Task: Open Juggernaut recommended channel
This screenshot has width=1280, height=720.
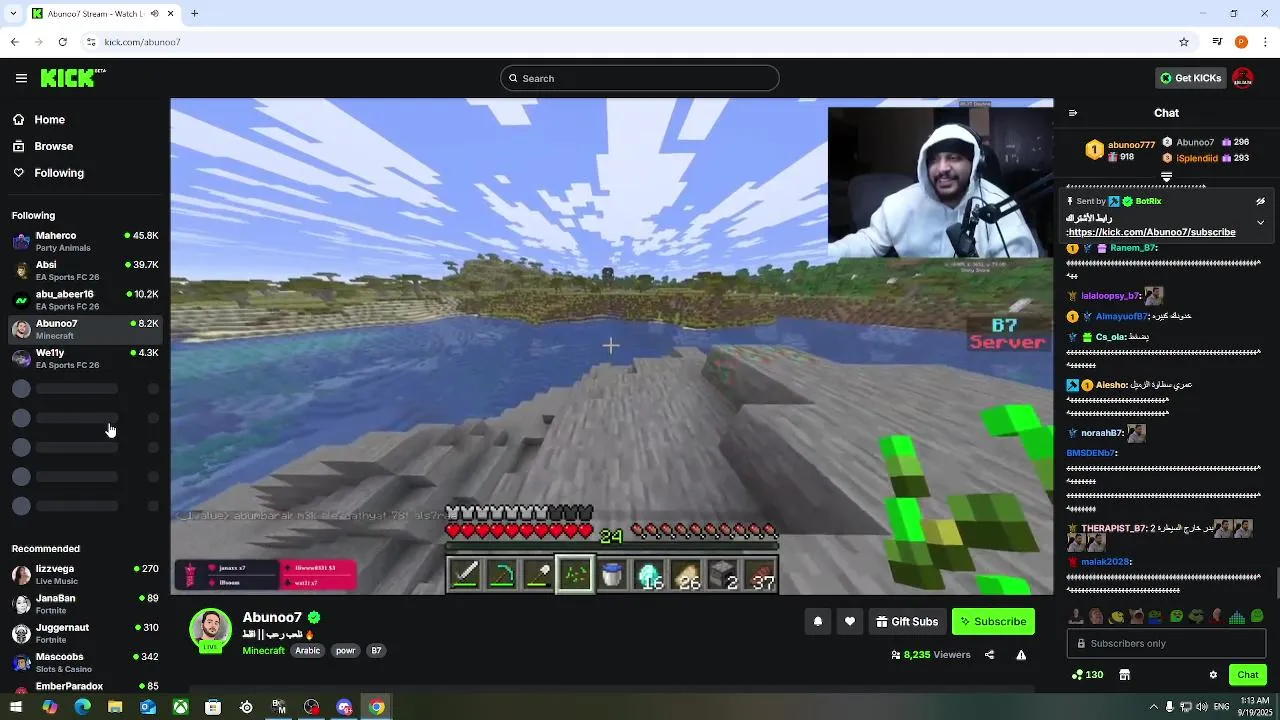Action: 84,633
